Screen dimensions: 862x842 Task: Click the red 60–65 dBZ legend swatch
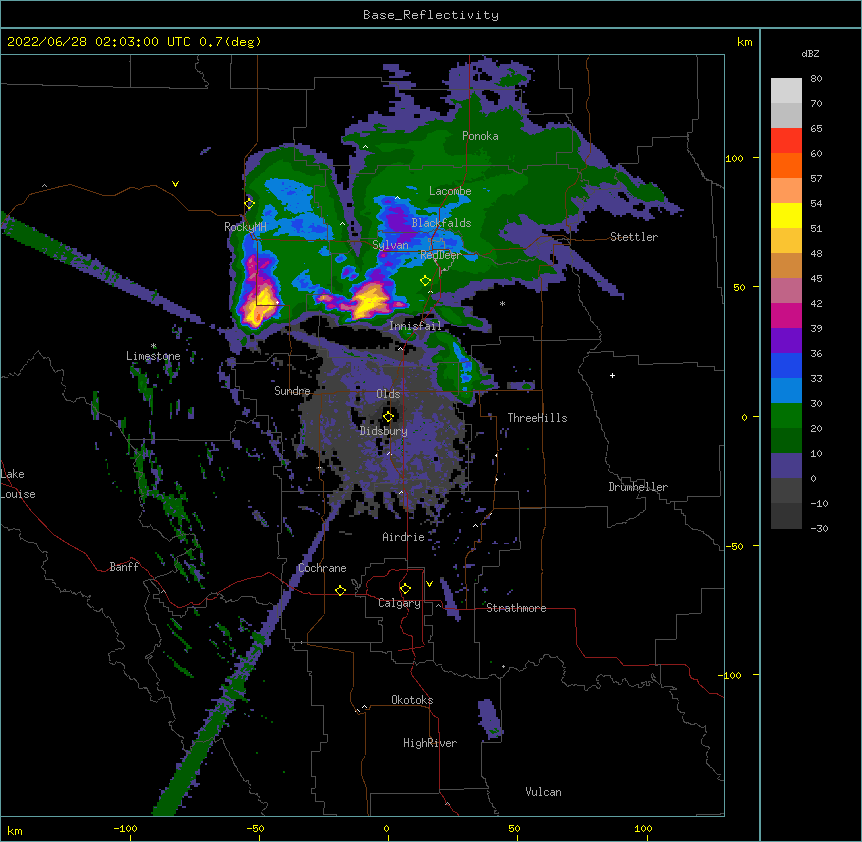pyautogui.click(x=786, y=141)
